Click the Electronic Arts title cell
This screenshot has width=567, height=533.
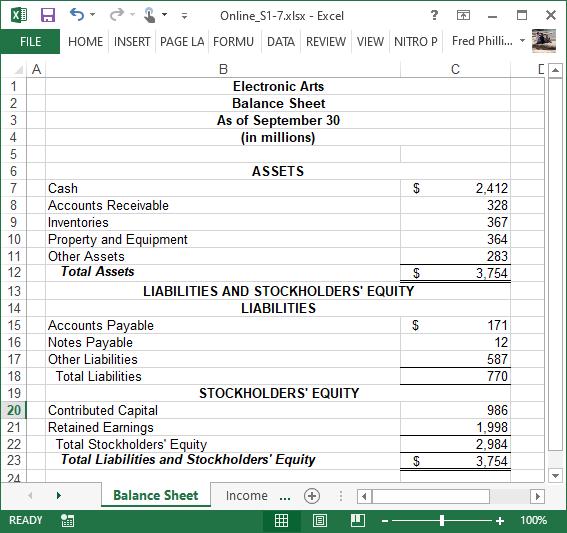[278, 86]
